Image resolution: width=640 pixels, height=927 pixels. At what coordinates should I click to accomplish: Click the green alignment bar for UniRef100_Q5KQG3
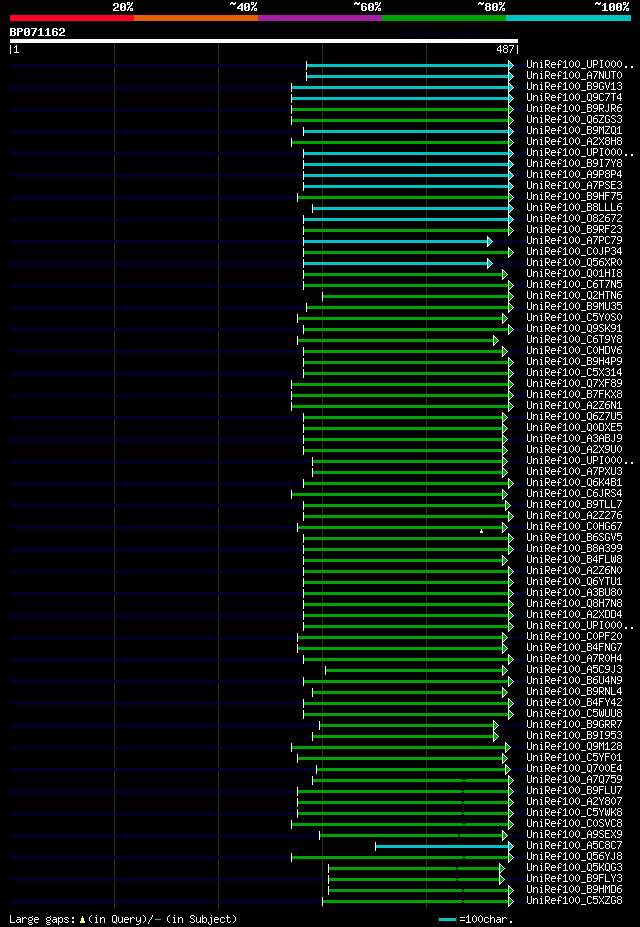tap(417, 868)
